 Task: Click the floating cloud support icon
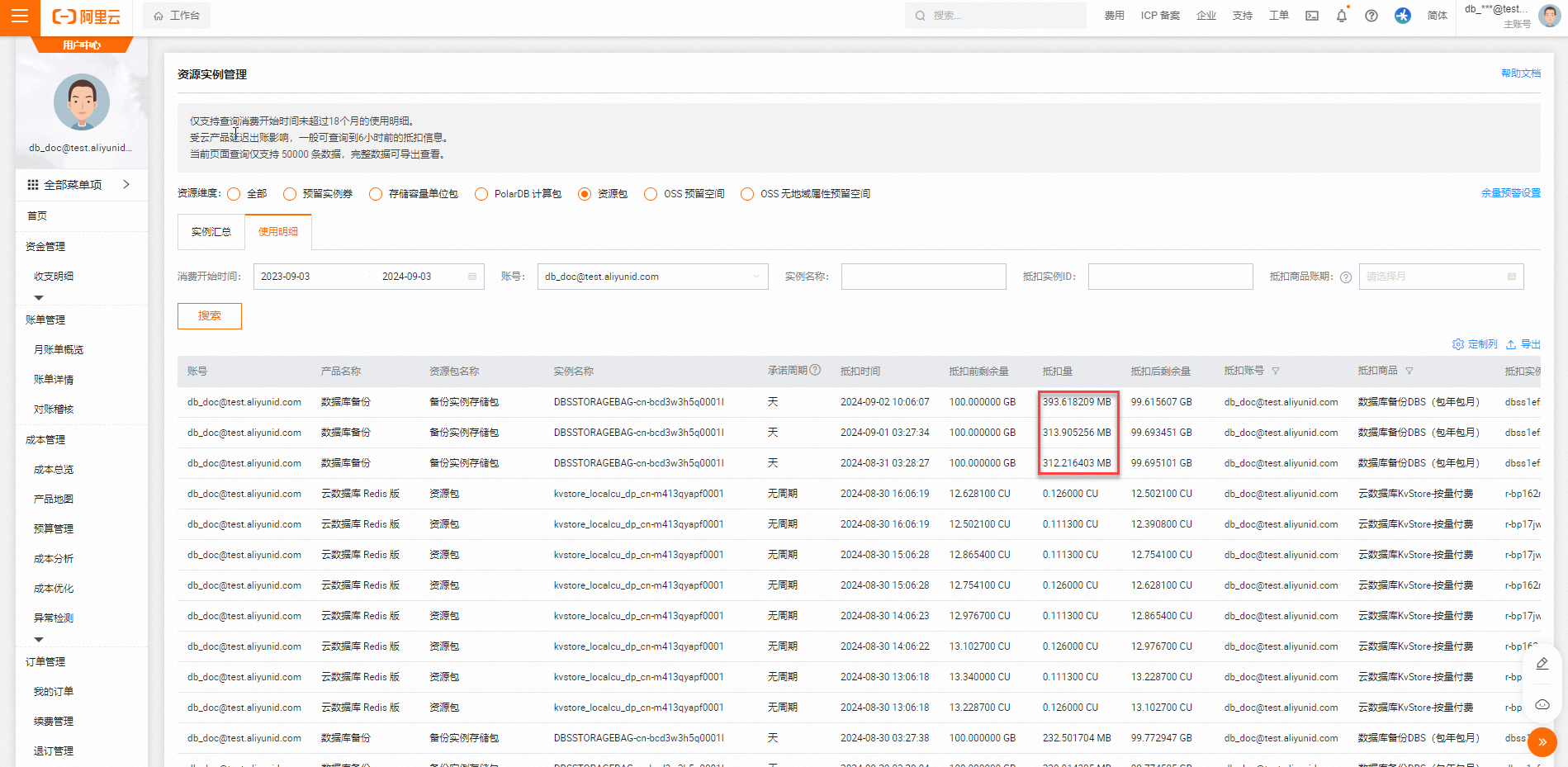(1542, 705)
